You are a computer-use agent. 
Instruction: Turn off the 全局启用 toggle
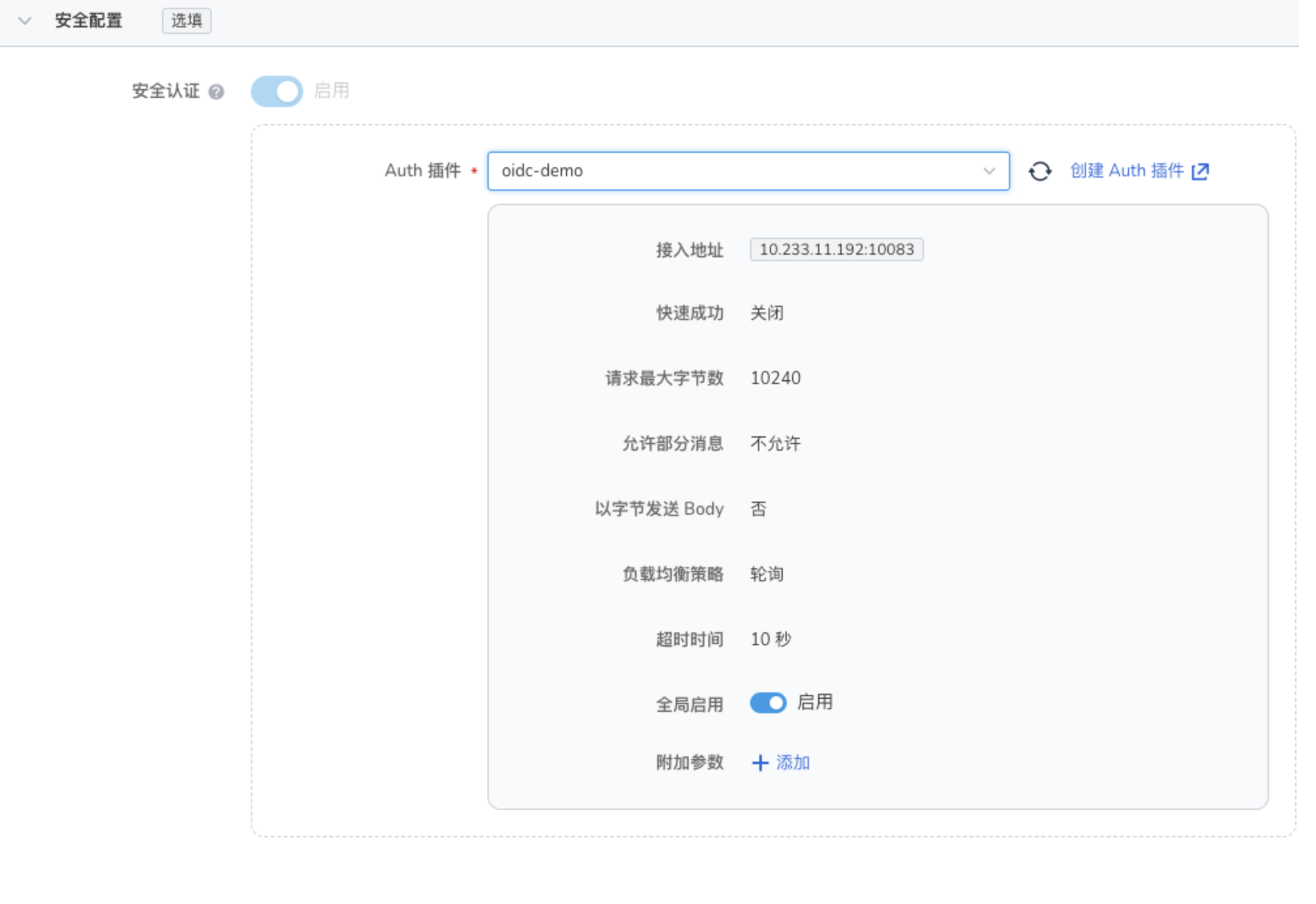[768, 703]
